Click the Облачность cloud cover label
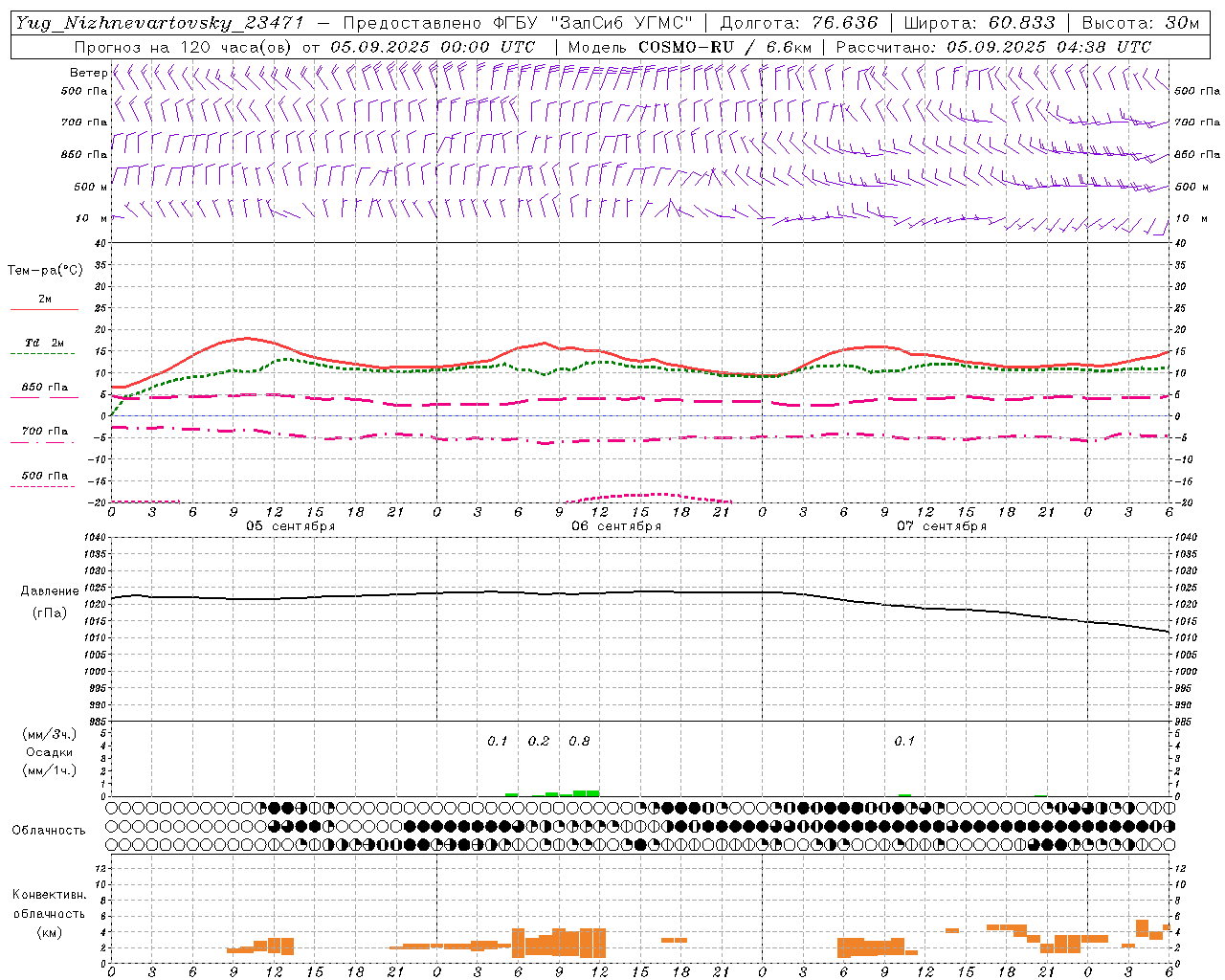The height and width of the screenshot is (980, 1225). coord(49,831)
